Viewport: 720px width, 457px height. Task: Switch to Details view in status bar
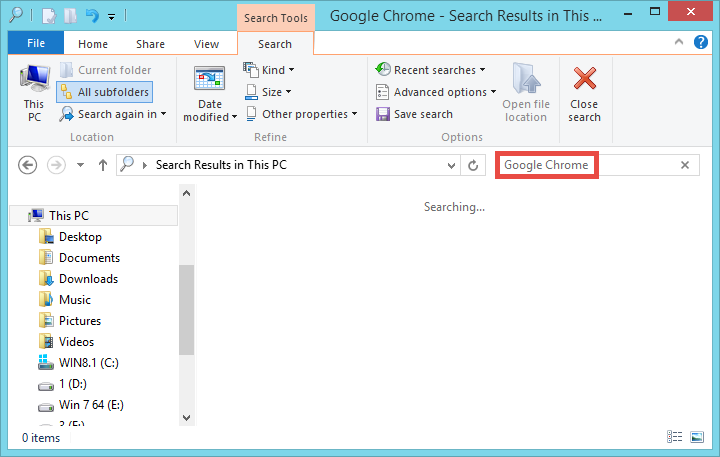[675, 436]
